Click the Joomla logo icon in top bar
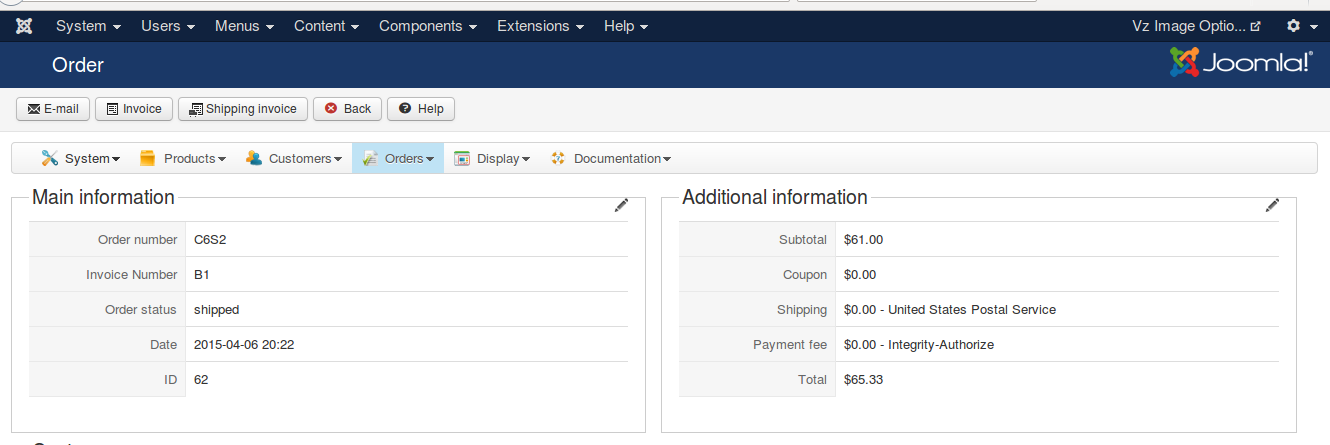The image size is (1330, 445). (x=24, y=26)
